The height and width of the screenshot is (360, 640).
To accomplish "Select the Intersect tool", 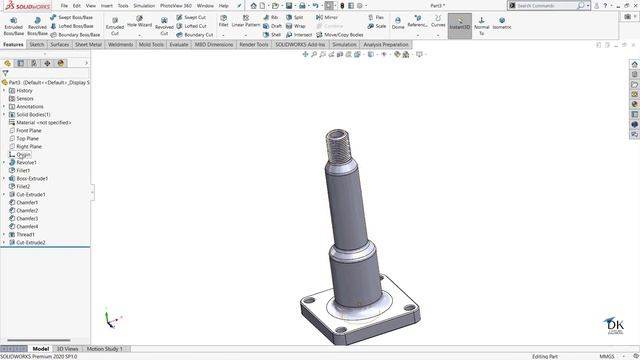I will pos(299,35).
